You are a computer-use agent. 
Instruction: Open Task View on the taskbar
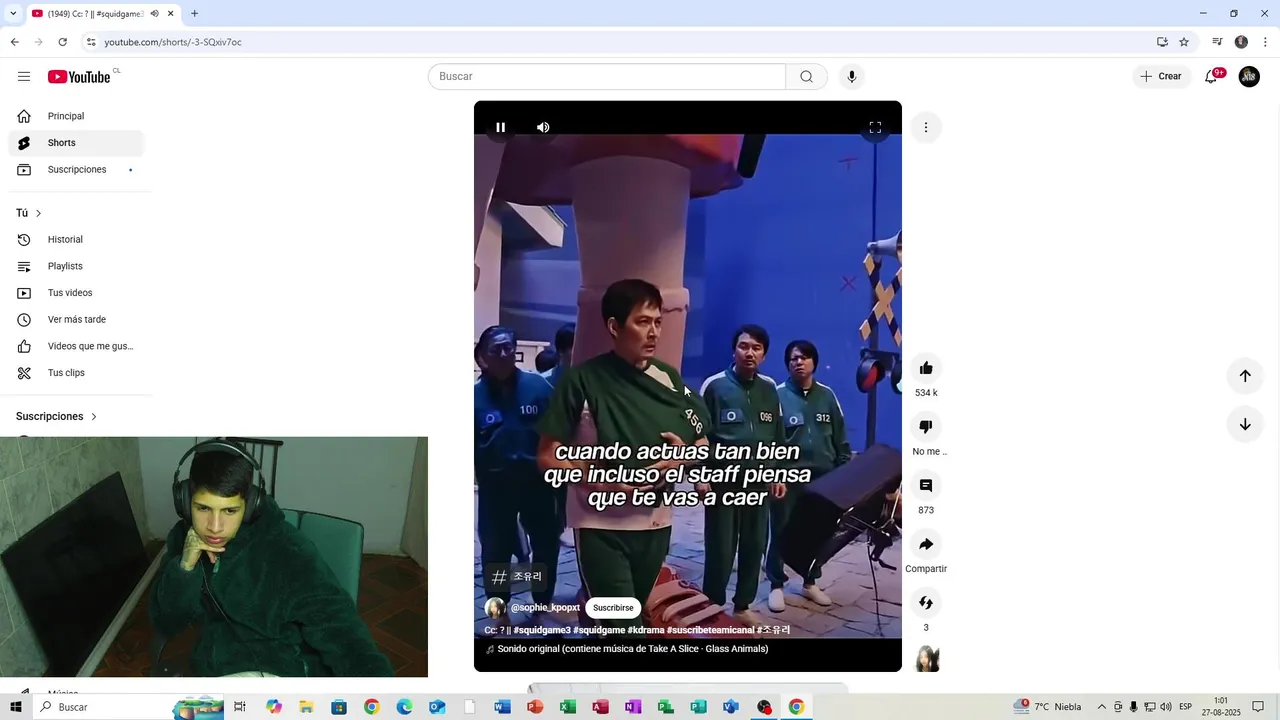click(240, 707)
